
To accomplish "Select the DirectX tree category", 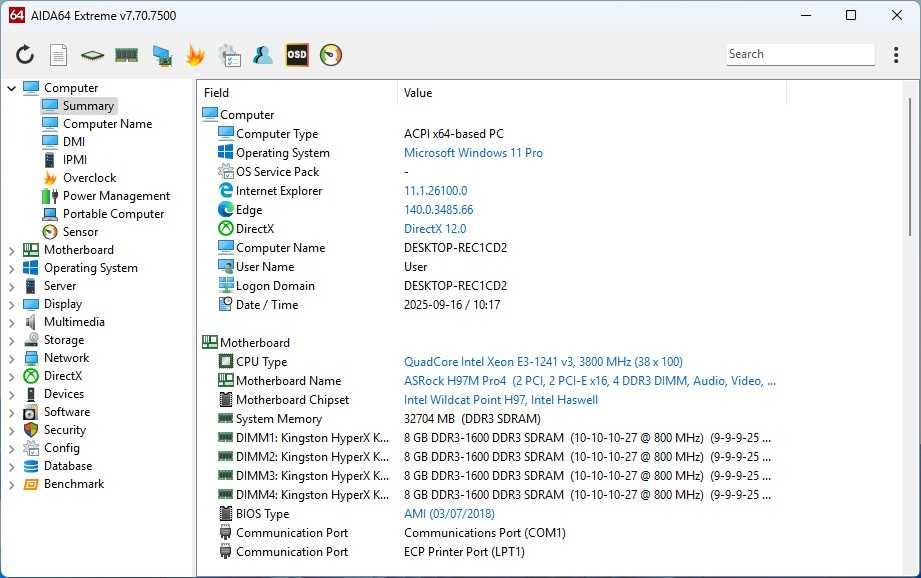I will point(62,376).
